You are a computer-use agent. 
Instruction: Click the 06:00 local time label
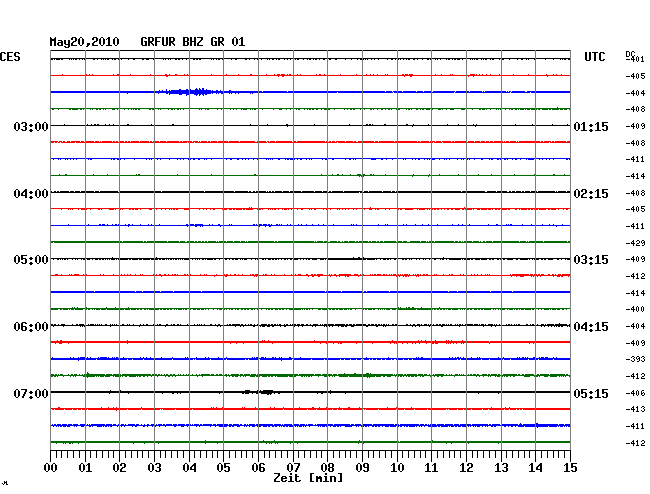pos(31,327)
